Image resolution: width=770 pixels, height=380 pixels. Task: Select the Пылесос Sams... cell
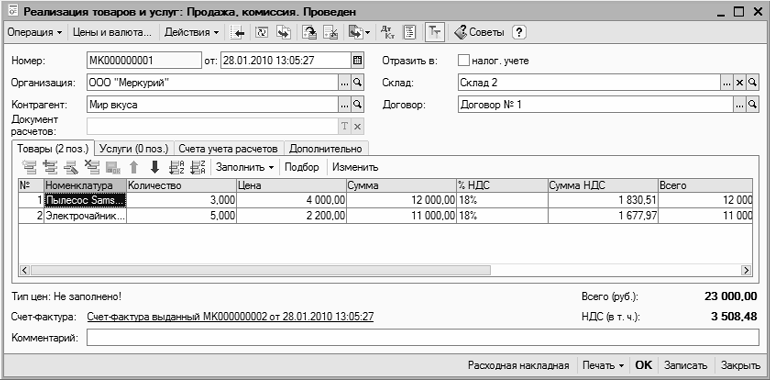coord(85,200)
